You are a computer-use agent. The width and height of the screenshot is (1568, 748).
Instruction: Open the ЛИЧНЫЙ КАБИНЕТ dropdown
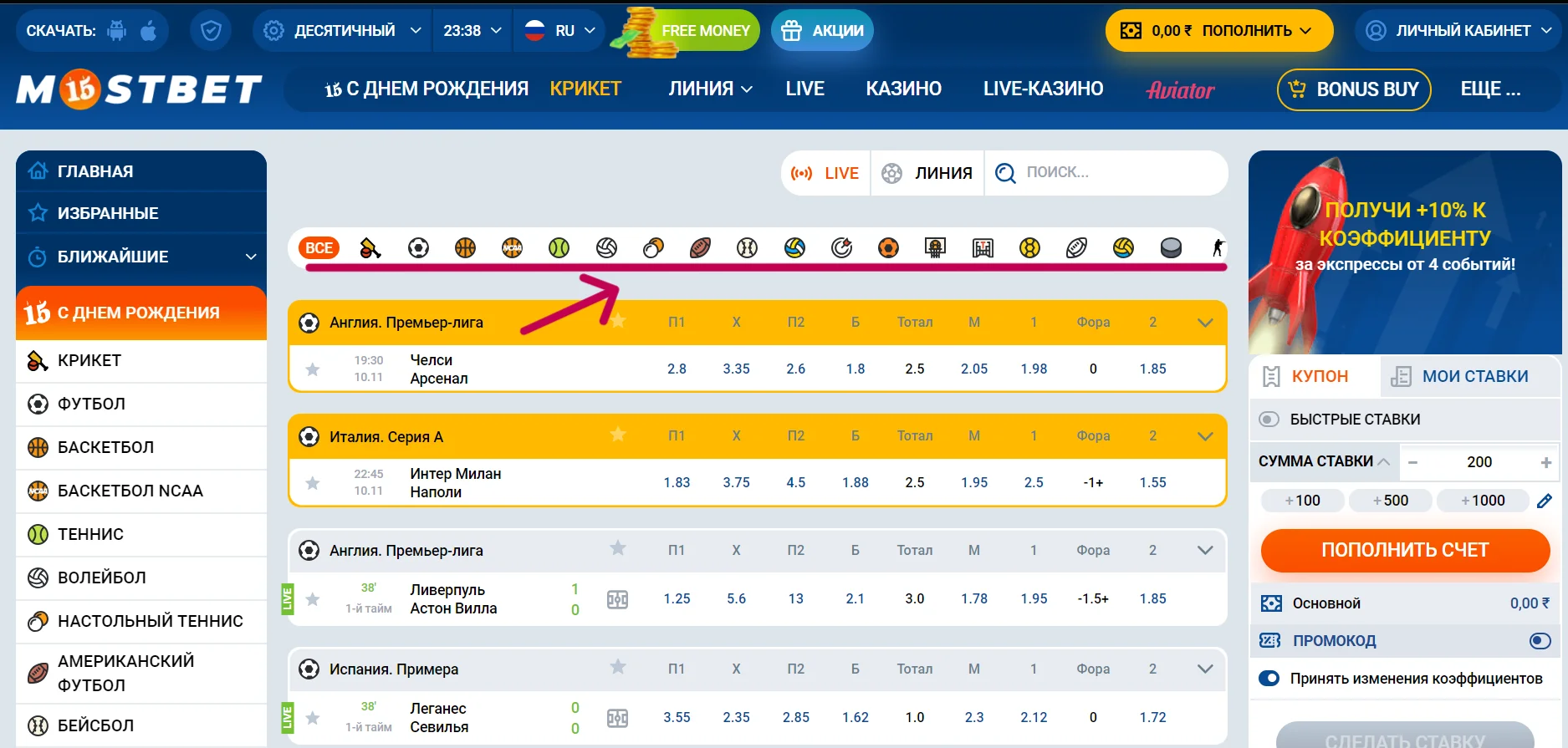(x=1458, y=31)
